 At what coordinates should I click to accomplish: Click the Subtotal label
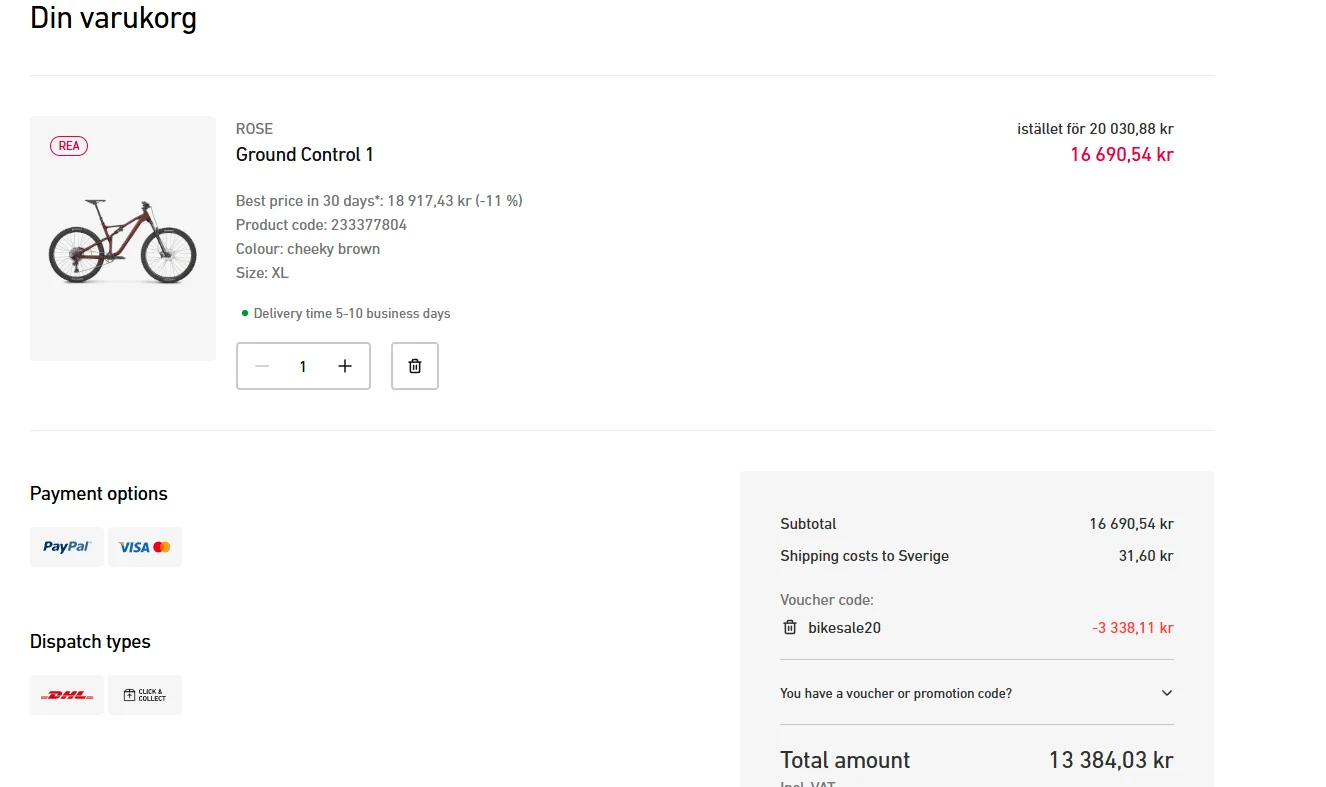tap(808, 524)
